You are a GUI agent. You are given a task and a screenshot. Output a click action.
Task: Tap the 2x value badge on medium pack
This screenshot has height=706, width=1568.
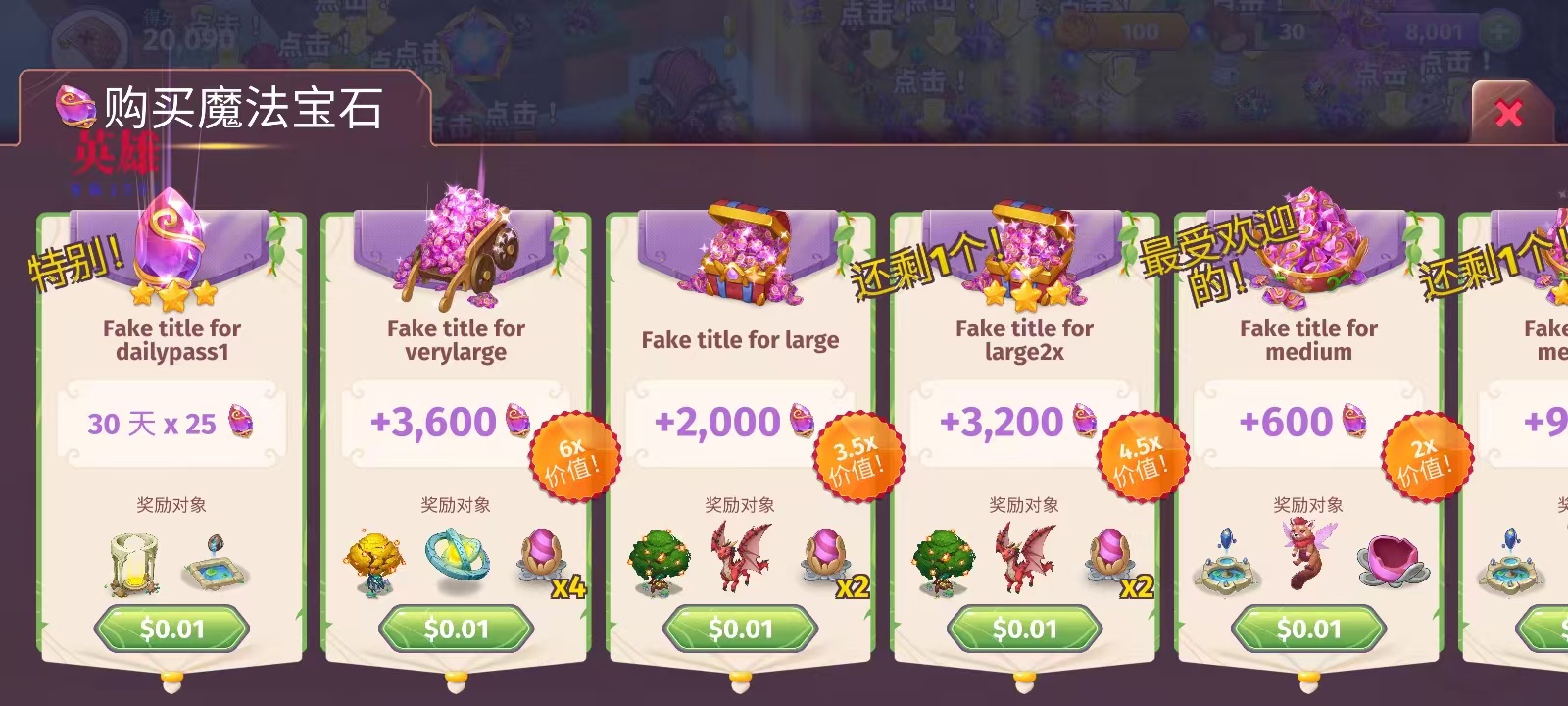click(1427, 458)
